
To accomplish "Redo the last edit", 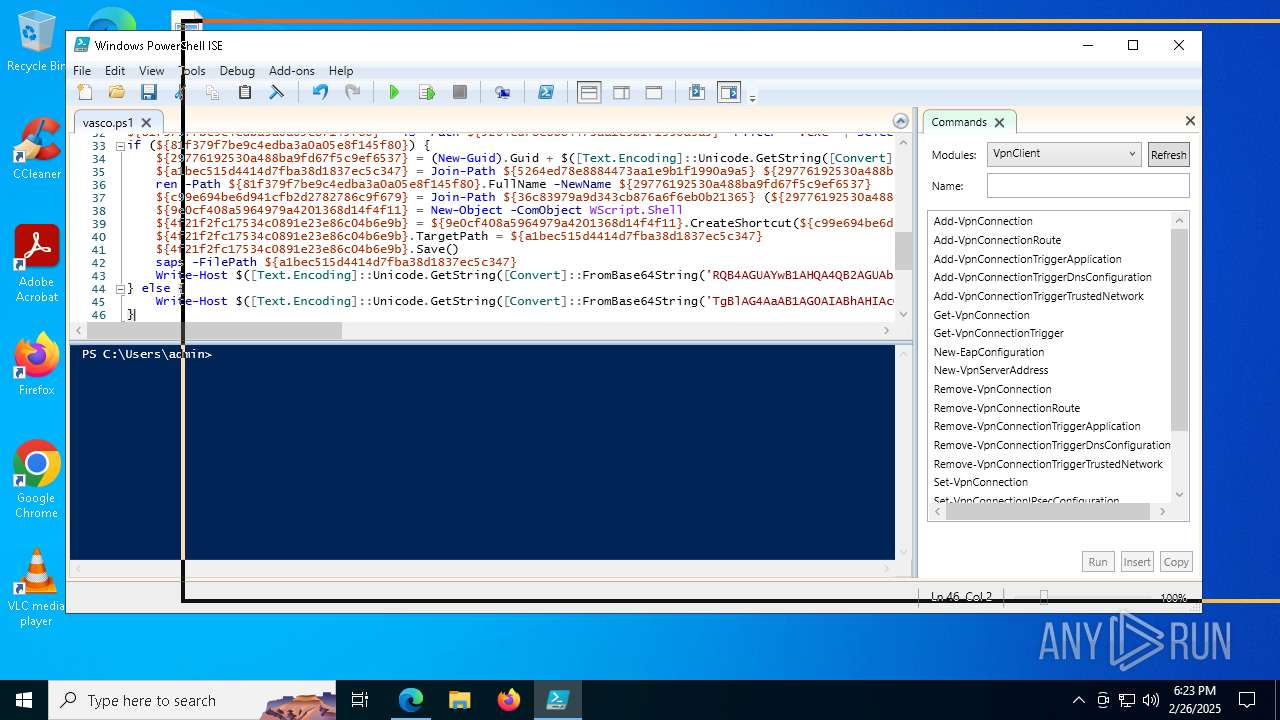I will pos(352,92).
